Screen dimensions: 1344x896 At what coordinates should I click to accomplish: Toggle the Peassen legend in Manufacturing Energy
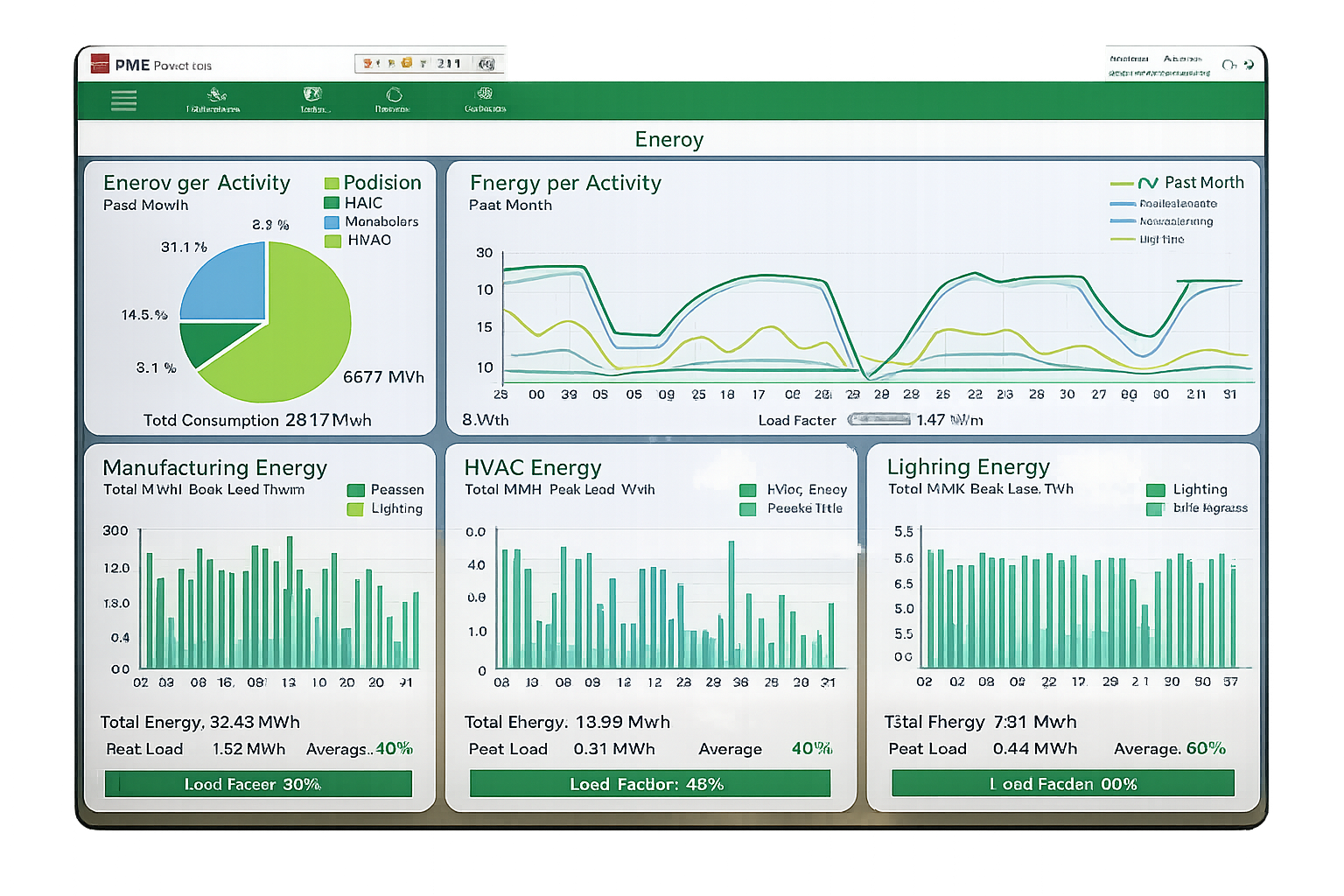[x=386, y=490]
